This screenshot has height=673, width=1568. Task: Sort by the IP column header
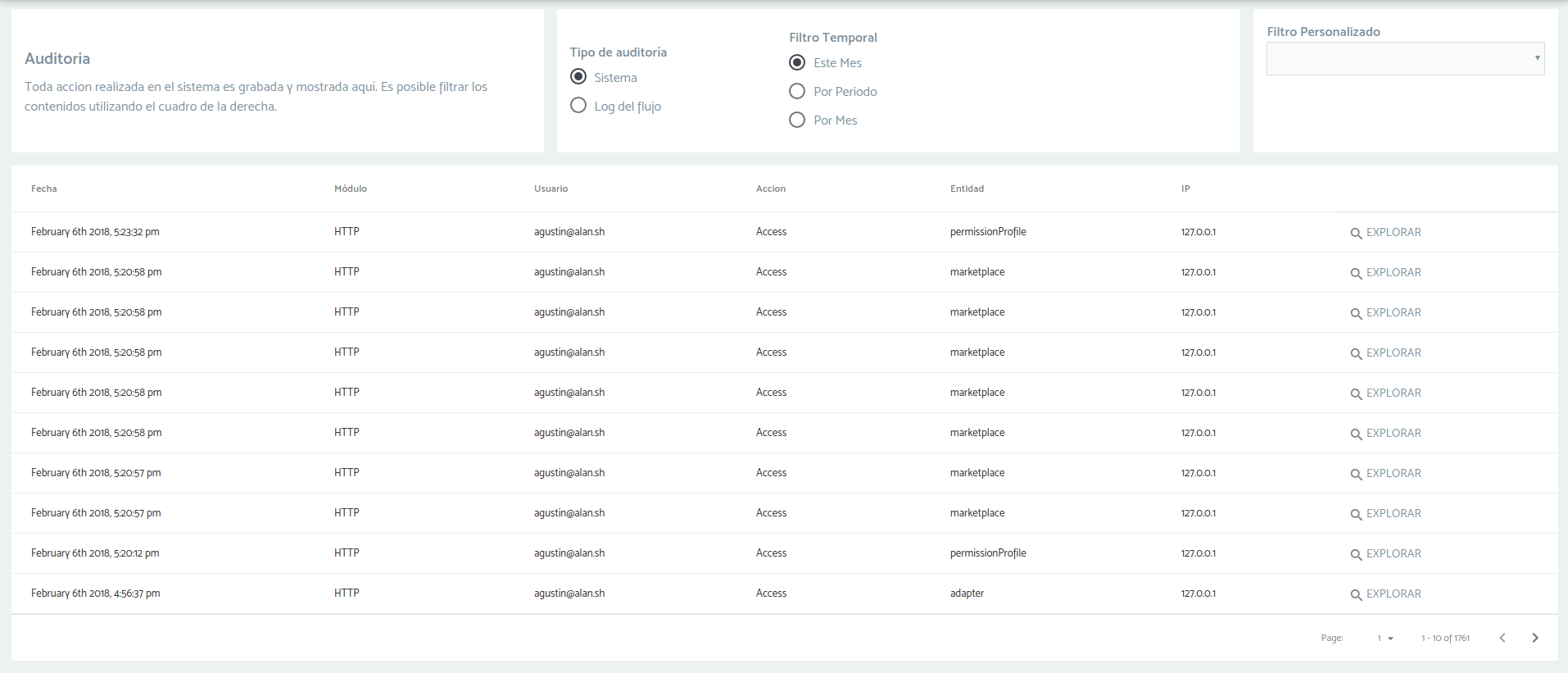click(x=1185, y=189)
